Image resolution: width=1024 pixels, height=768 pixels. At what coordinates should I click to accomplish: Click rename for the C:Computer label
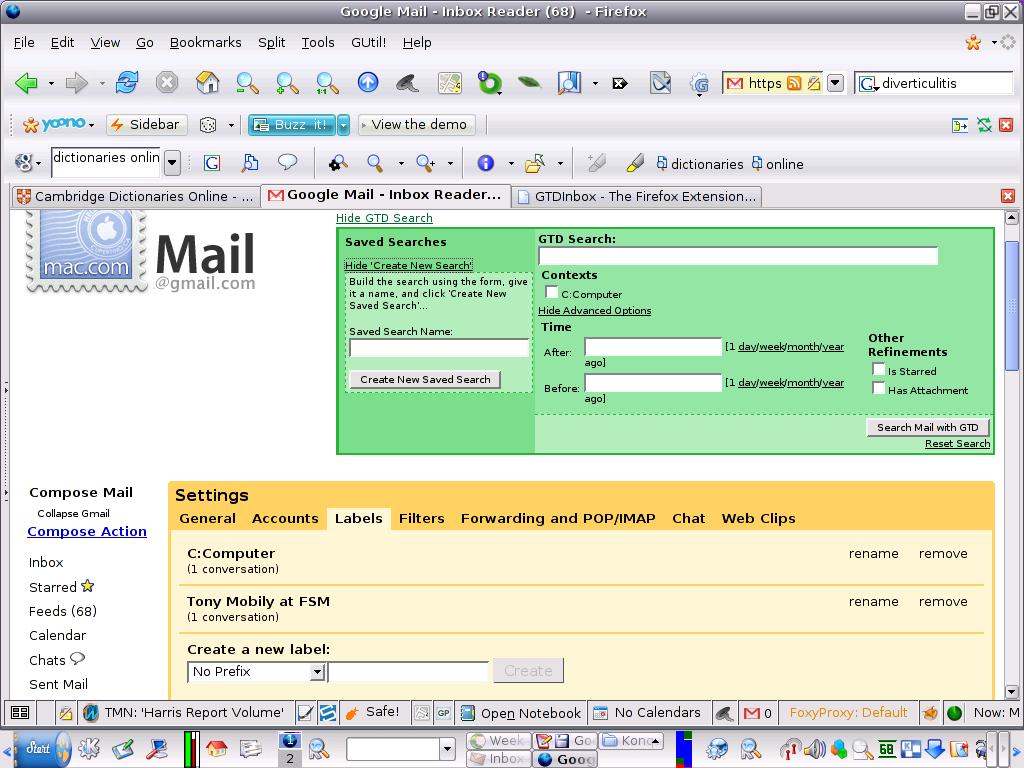873,553
